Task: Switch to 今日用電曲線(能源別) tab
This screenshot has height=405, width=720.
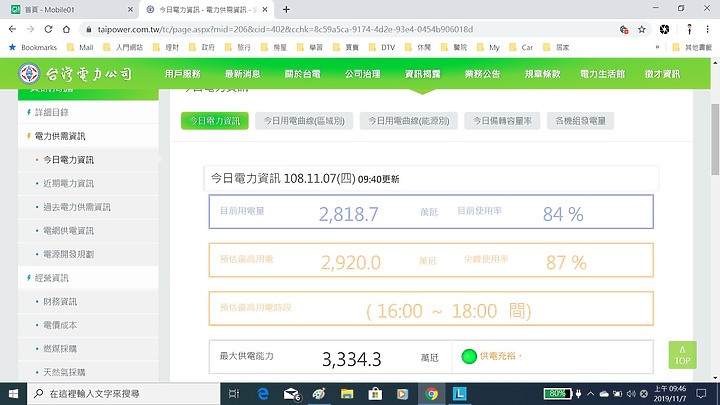Action: [409, 121]
